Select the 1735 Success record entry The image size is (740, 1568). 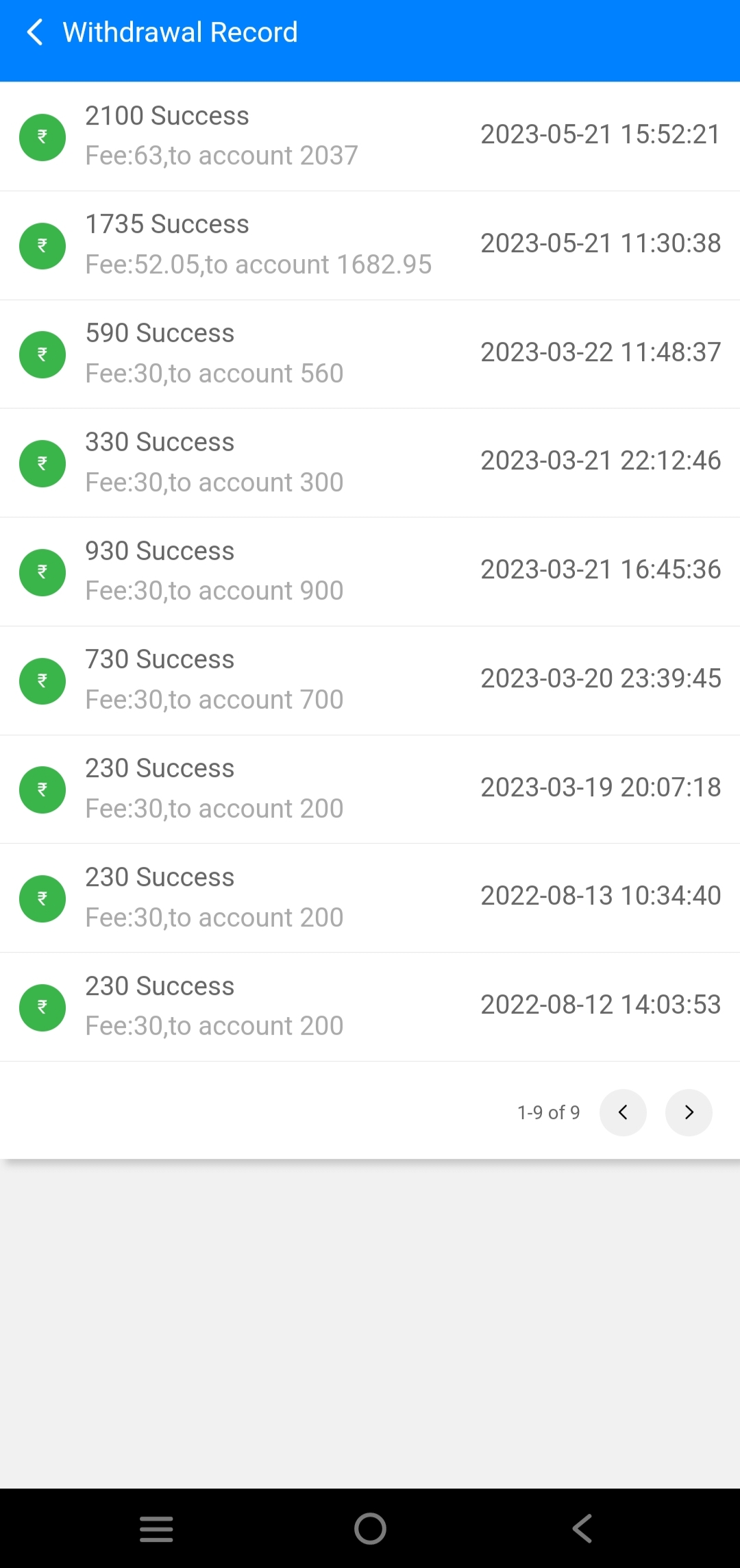point(370,245)
